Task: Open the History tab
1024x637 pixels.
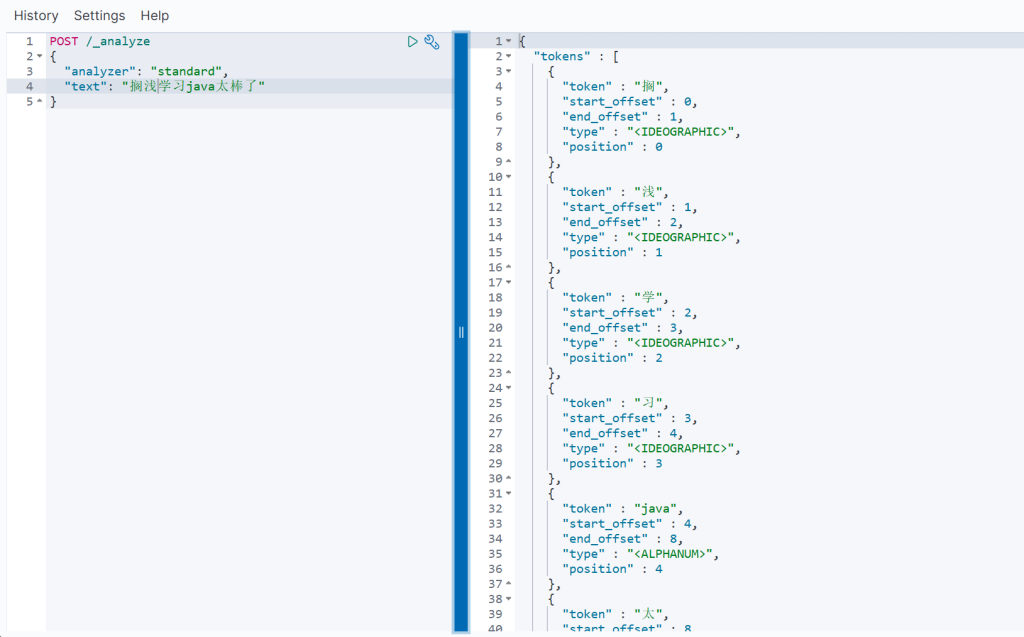Action: tap(36, 16)
